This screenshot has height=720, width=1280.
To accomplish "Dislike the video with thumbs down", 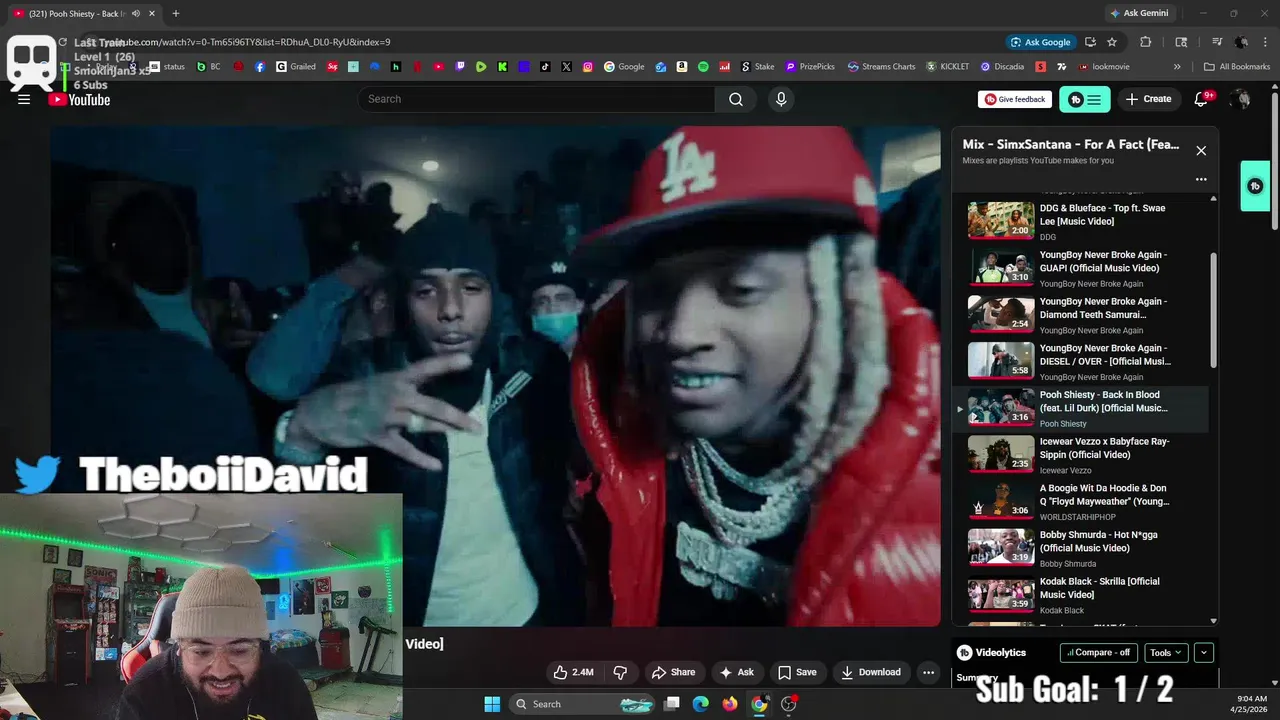I will tap(620, 672).
